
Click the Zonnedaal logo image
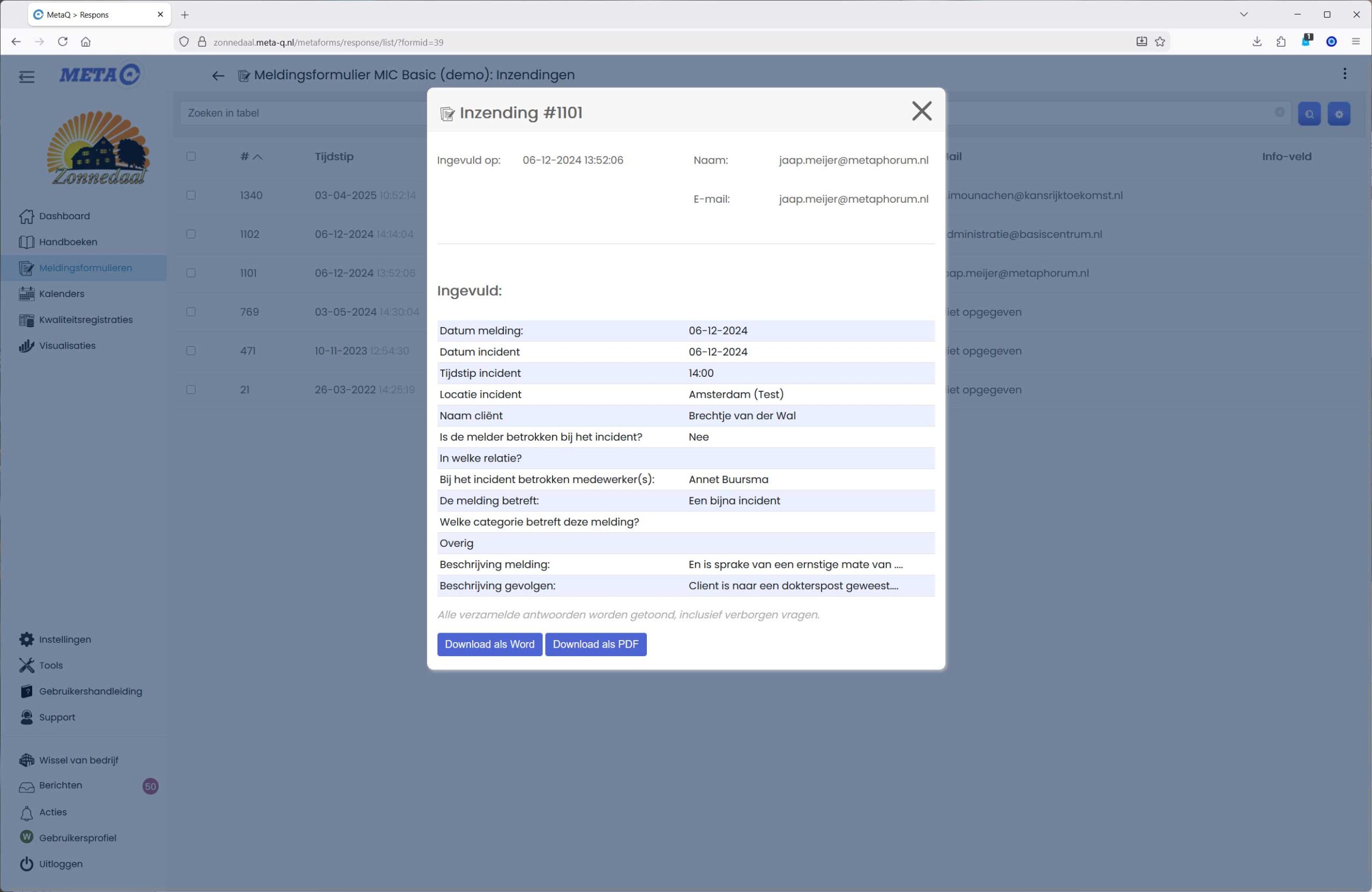(98, 147)
